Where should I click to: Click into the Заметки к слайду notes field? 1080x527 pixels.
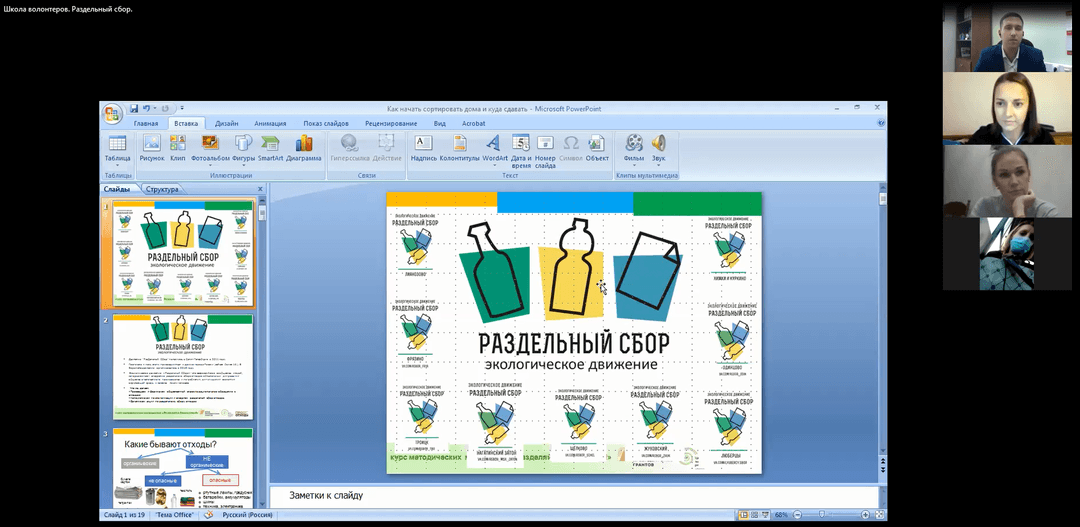coord(574,496)
